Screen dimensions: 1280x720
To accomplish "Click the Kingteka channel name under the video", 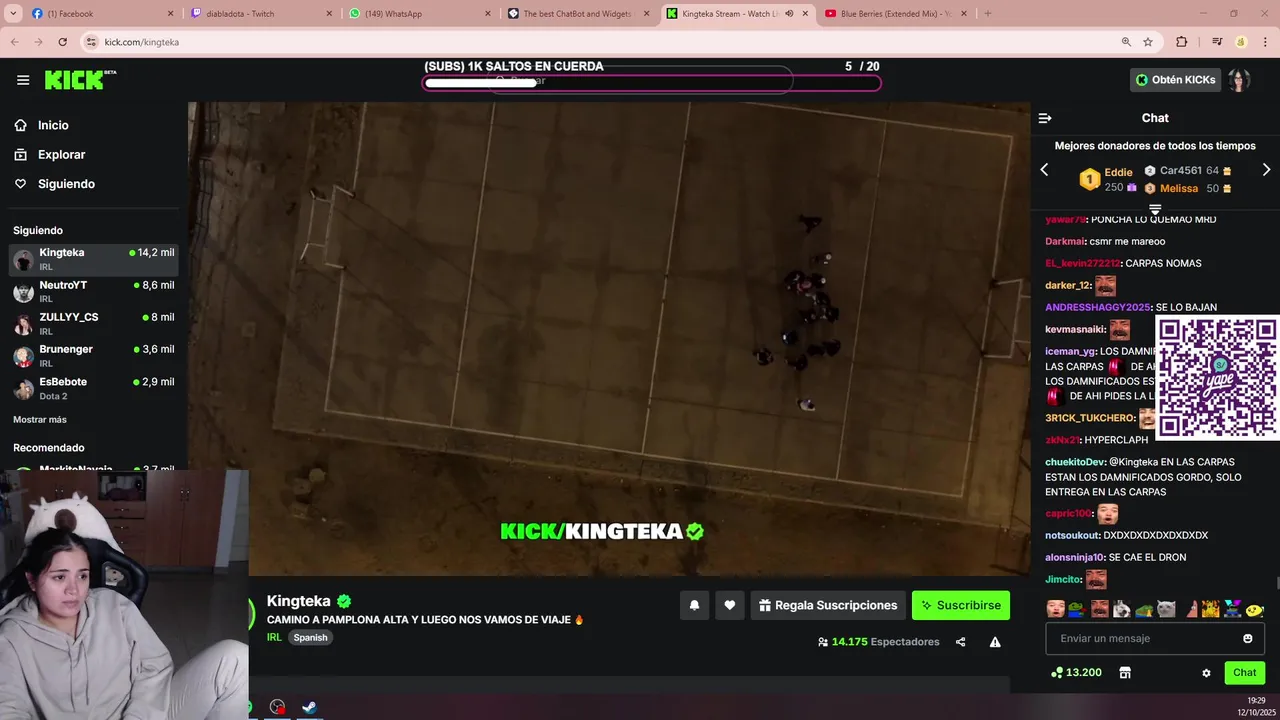I will click(x=298, y=601).
